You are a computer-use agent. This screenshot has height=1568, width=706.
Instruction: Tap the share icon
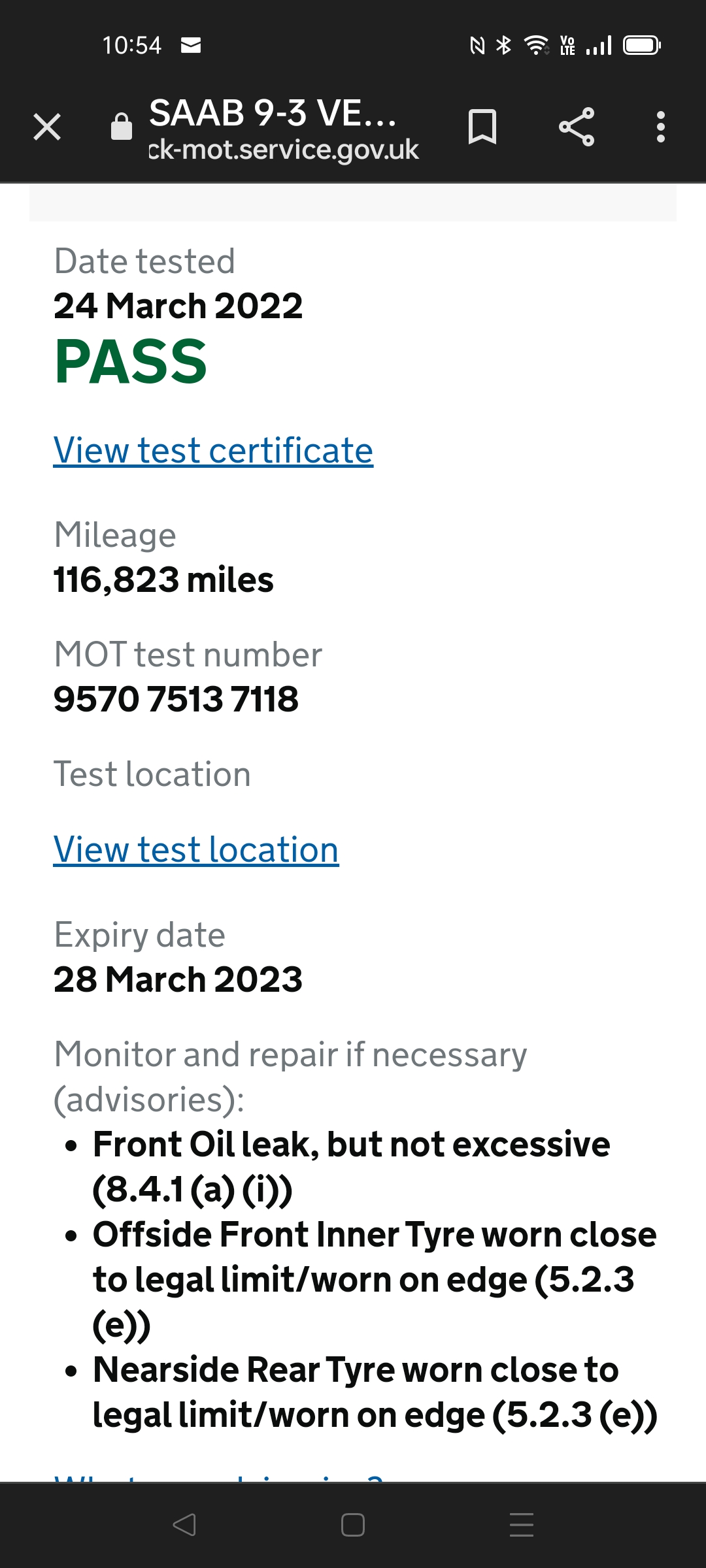[577, 127]
